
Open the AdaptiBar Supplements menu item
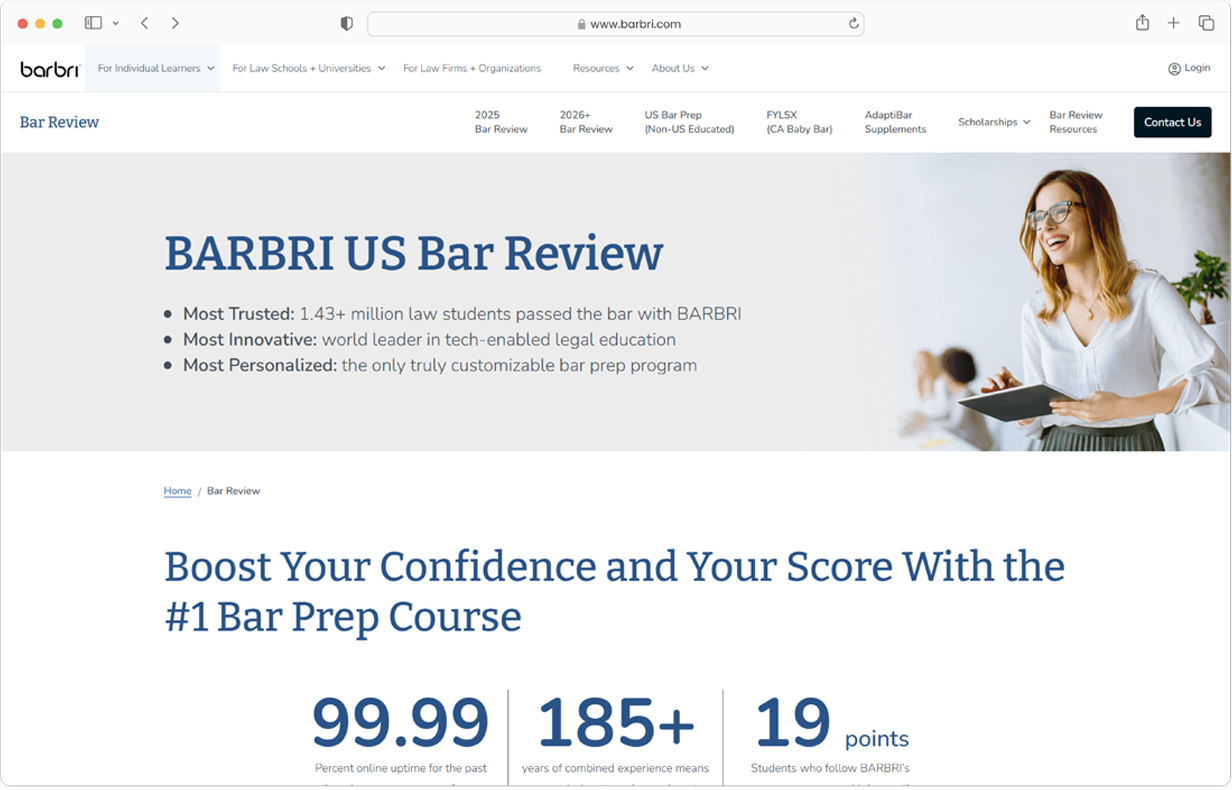(x=895, y=122)
